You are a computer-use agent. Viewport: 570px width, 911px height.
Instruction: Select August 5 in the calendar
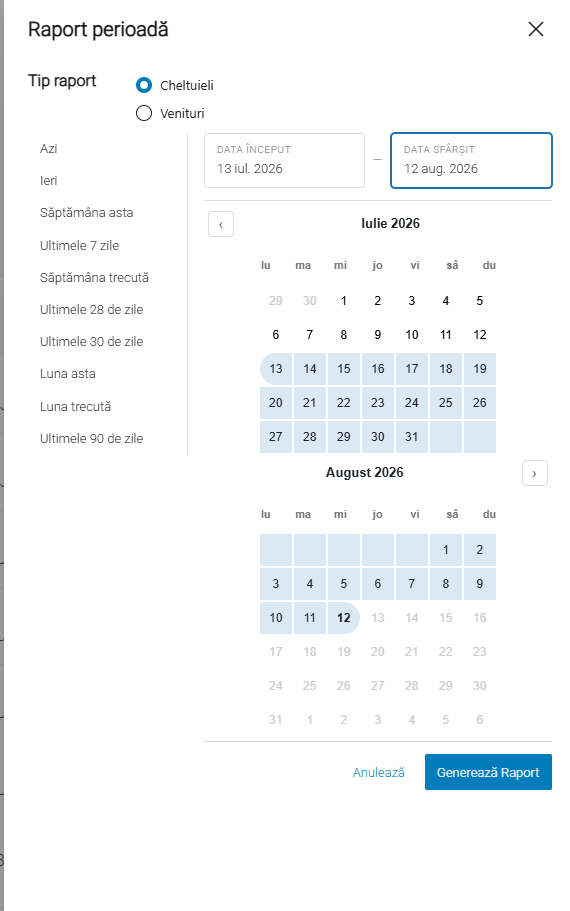tap(344, 583)
